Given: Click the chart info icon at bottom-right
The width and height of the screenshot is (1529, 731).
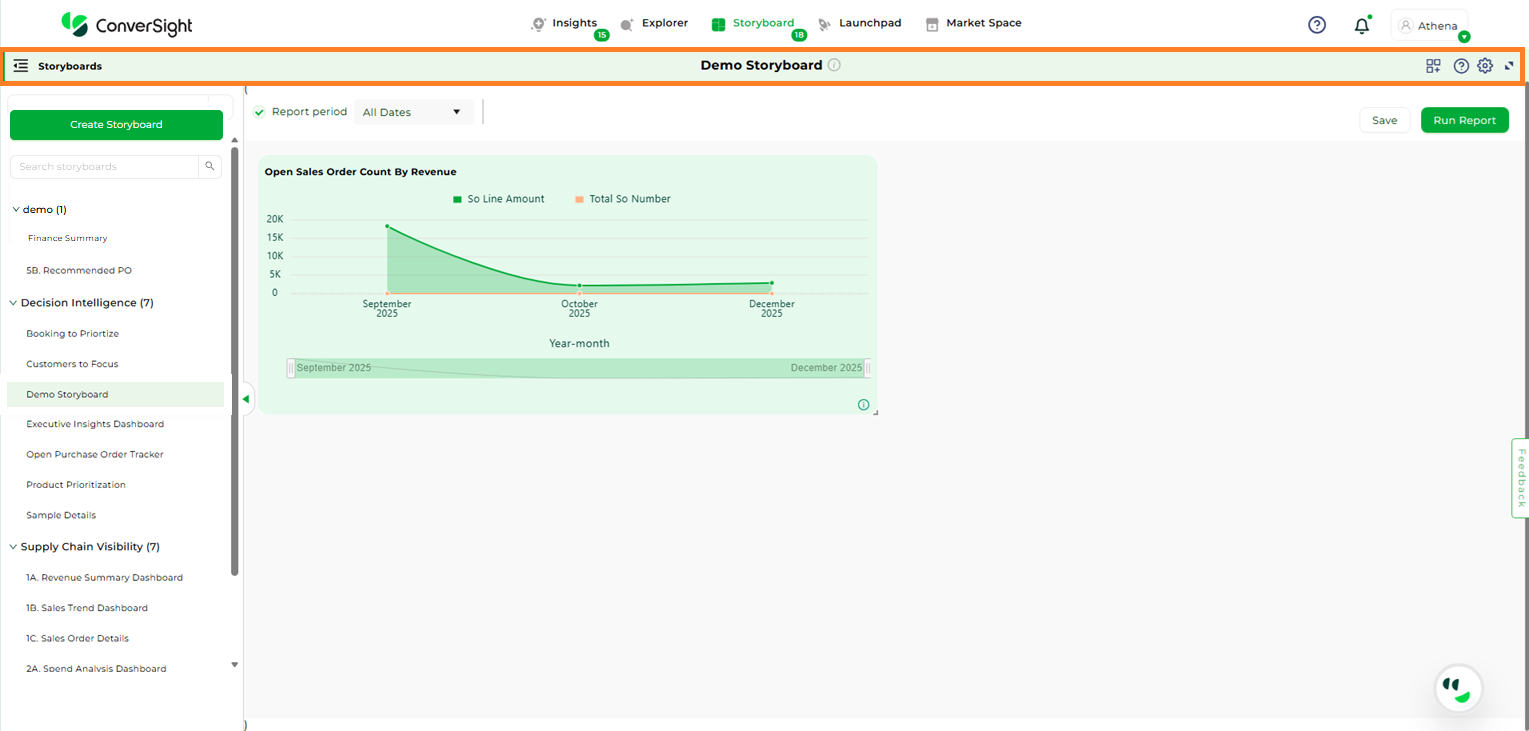Looking at the screenshot, I should (x=863, y=405).
